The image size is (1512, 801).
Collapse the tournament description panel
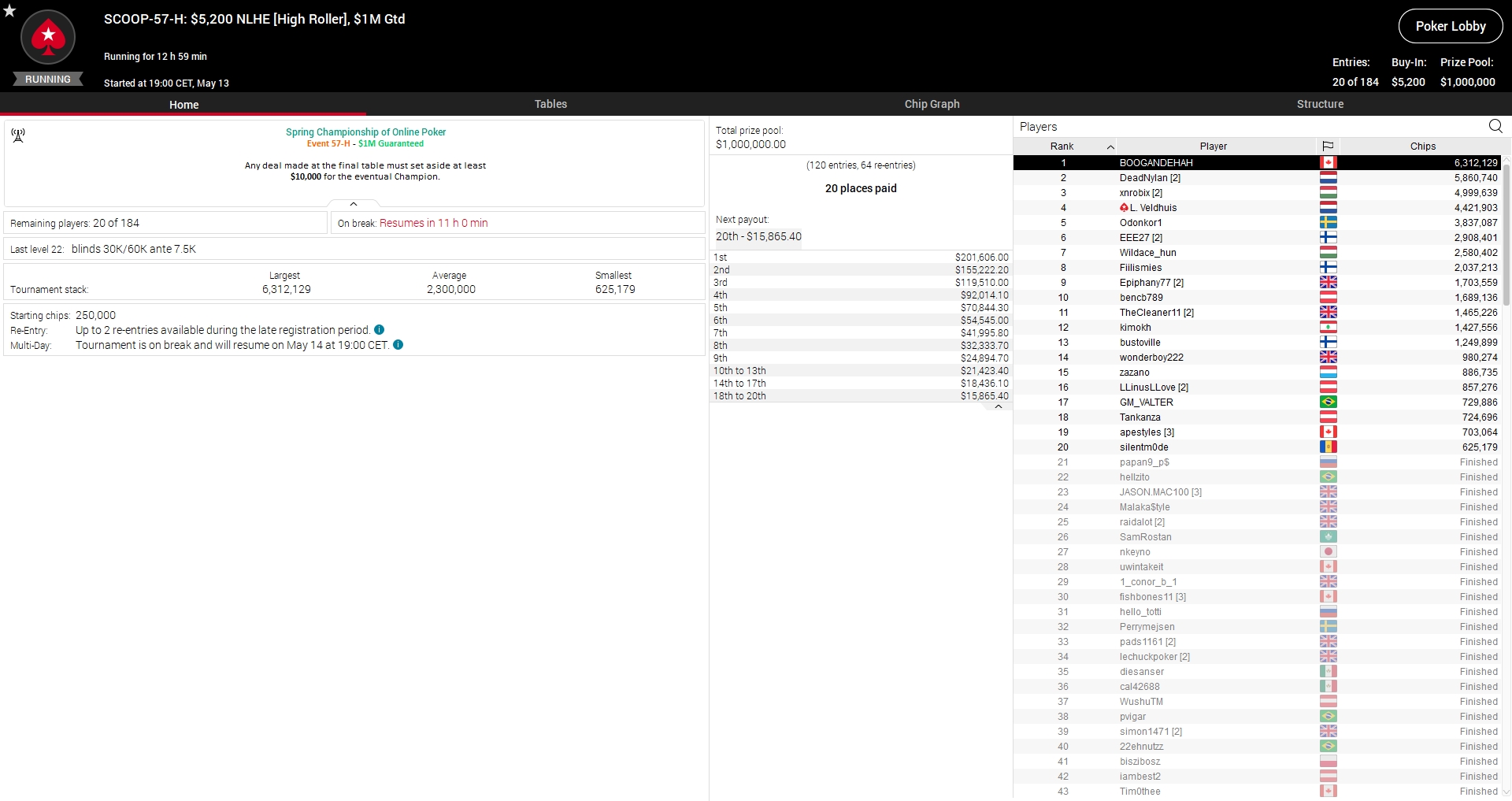(354, 204)
